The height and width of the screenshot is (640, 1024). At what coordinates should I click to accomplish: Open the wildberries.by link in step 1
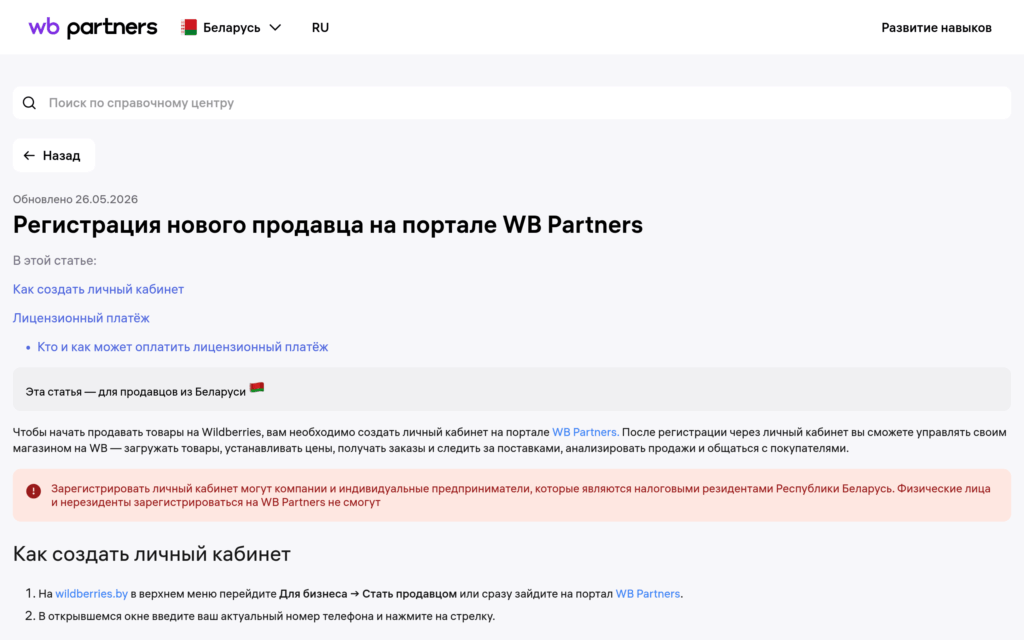[x=91, y=594]
